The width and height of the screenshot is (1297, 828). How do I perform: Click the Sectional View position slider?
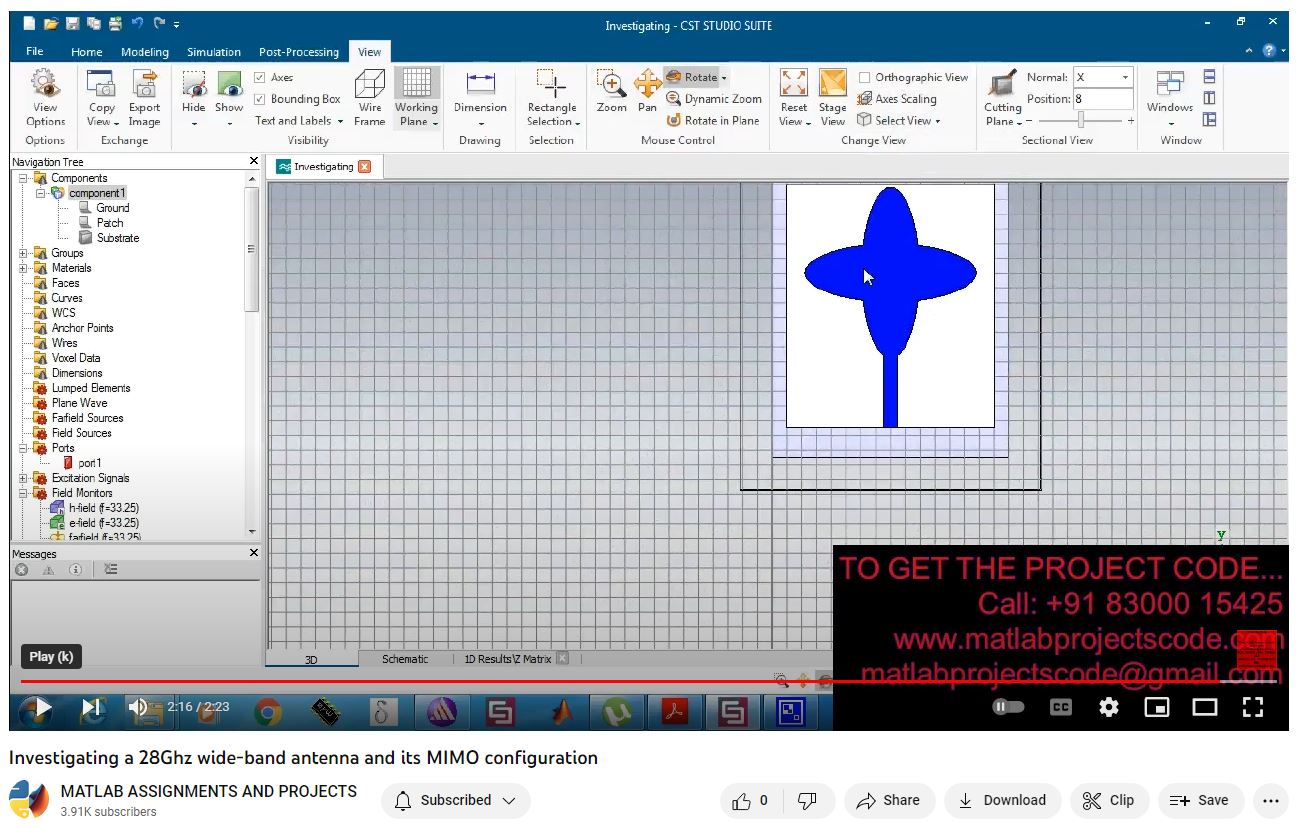(1080, 120)
